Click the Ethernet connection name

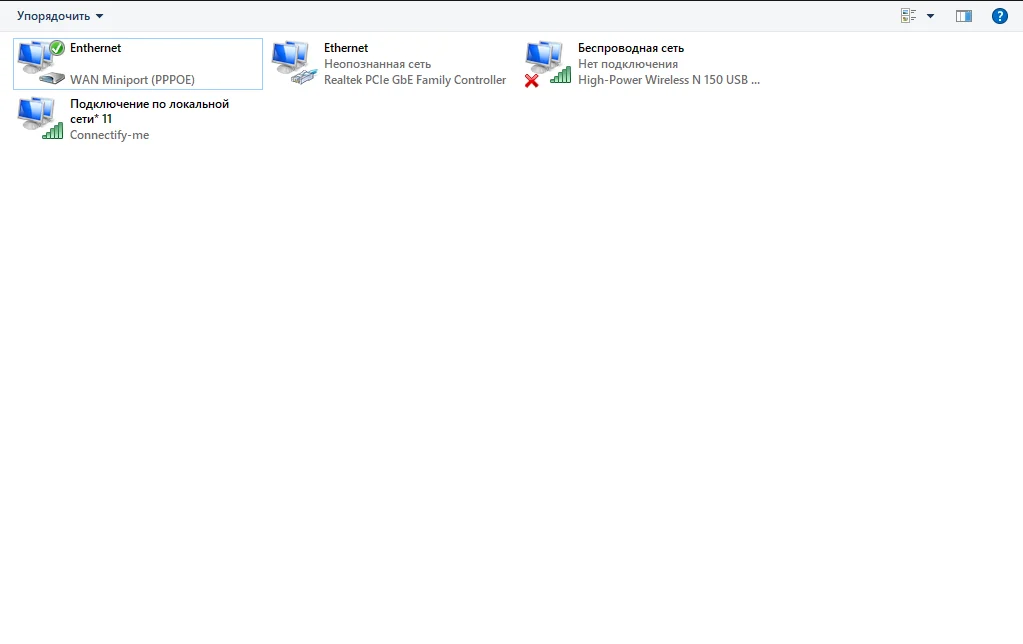click(346, 48)
